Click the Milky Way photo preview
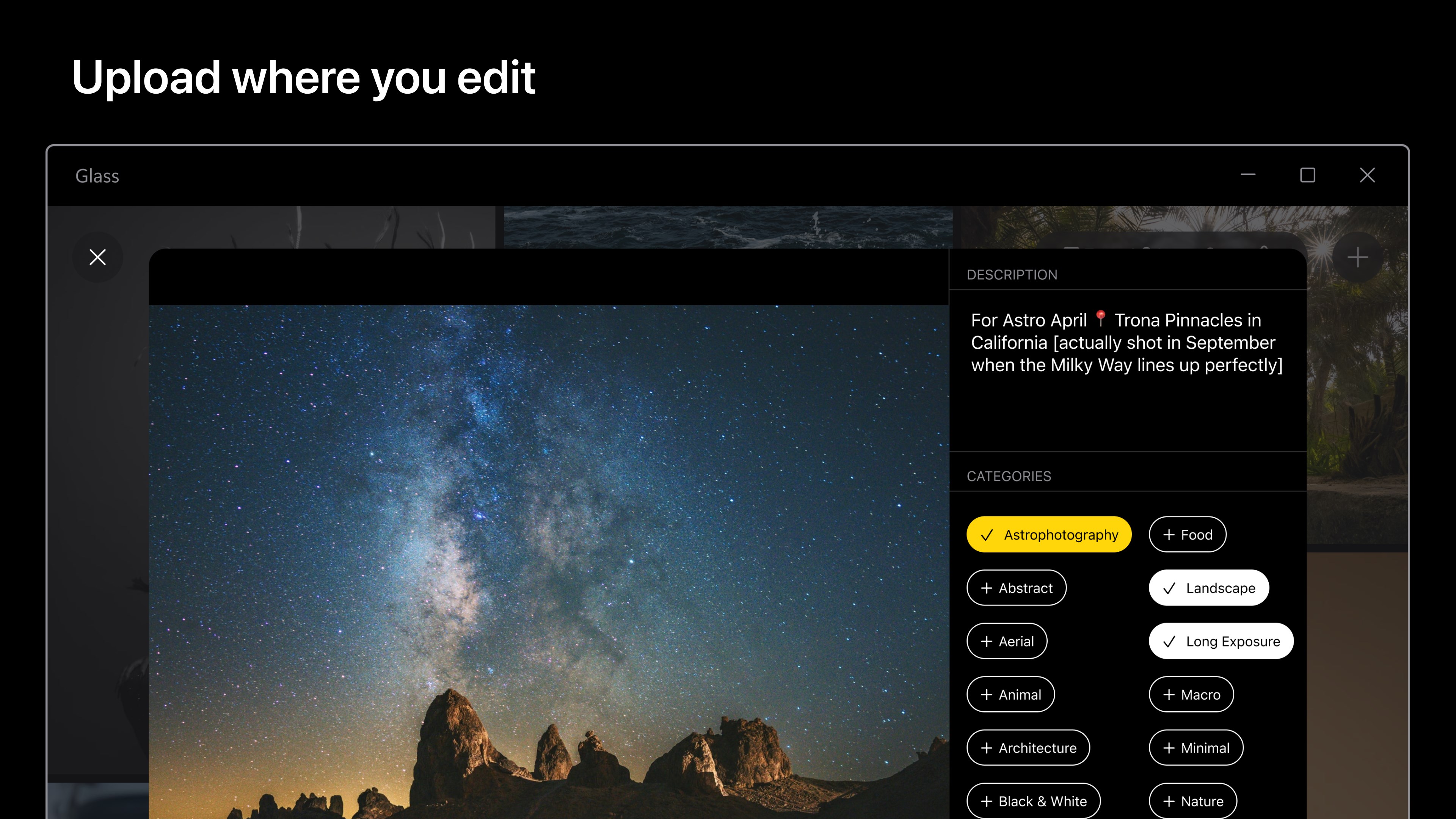Viewport: 1456px width, 819px height. (548, 562)
